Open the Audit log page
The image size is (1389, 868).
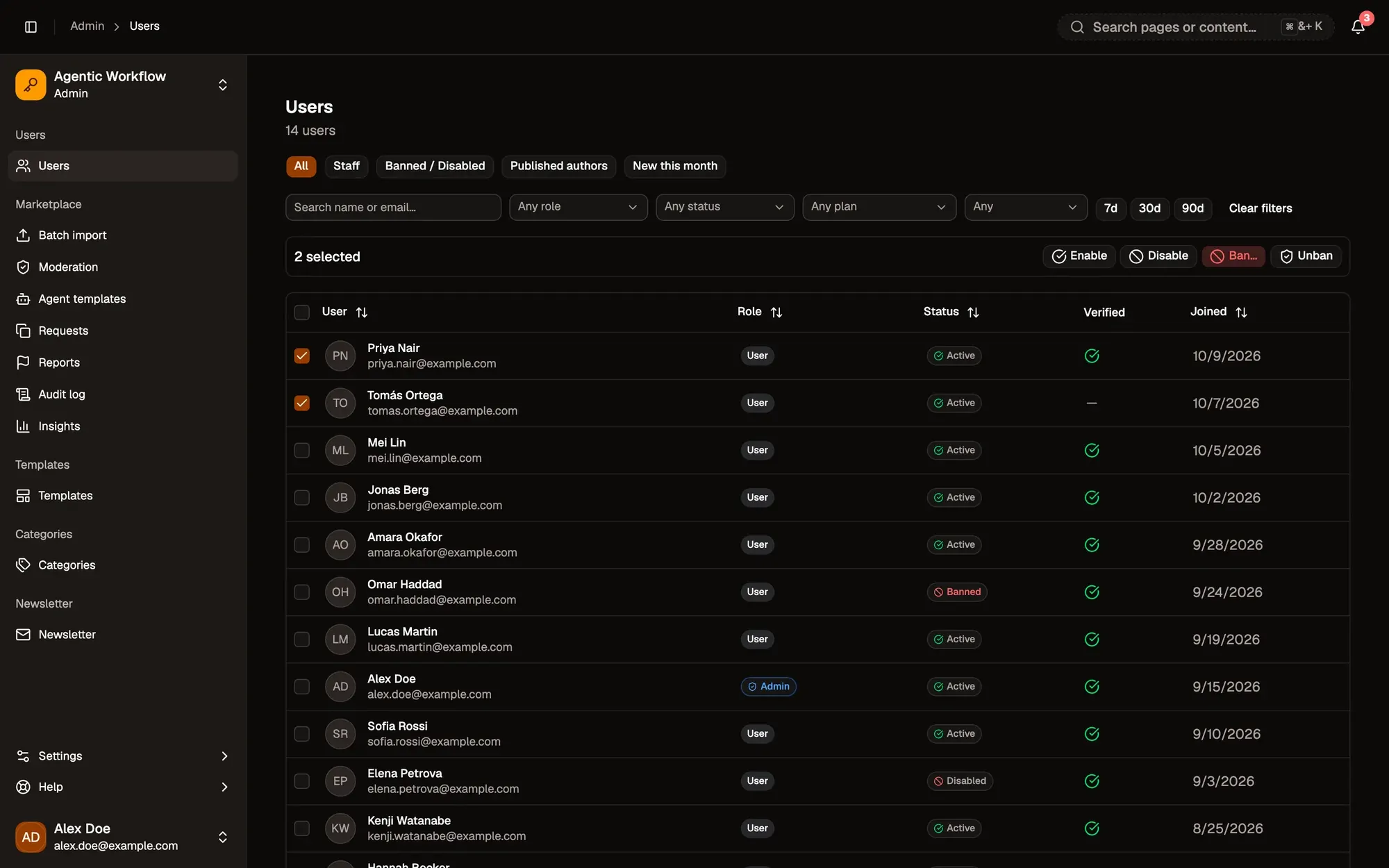click(123, 394)
